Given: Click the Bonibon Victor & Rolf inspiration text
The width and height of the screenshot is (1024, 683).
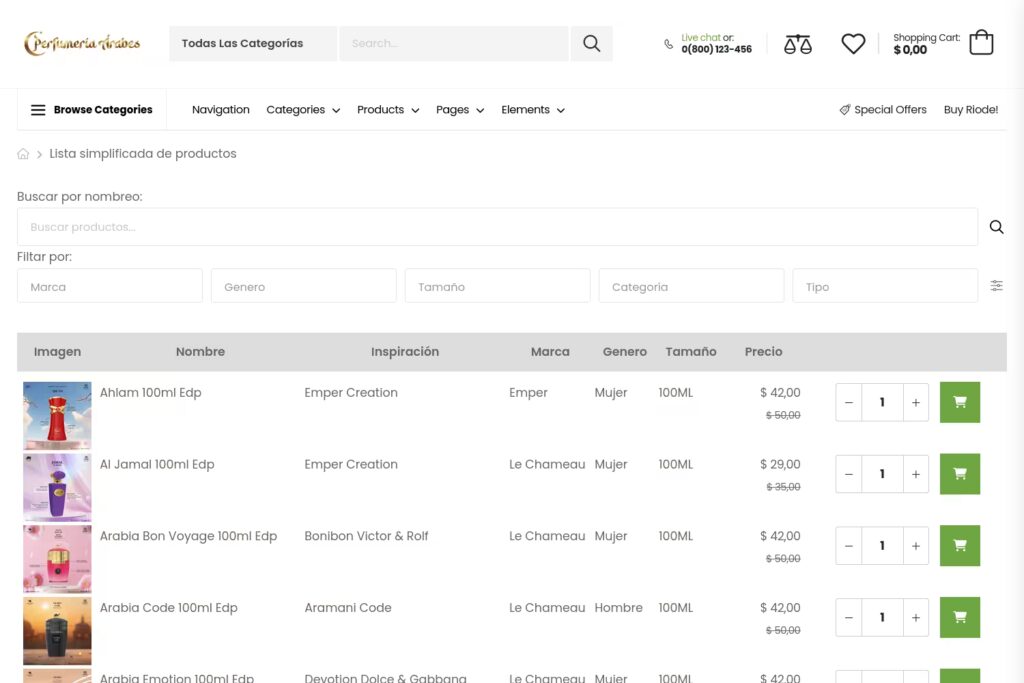Looking at the screenshot, I should tap(366, 536).
